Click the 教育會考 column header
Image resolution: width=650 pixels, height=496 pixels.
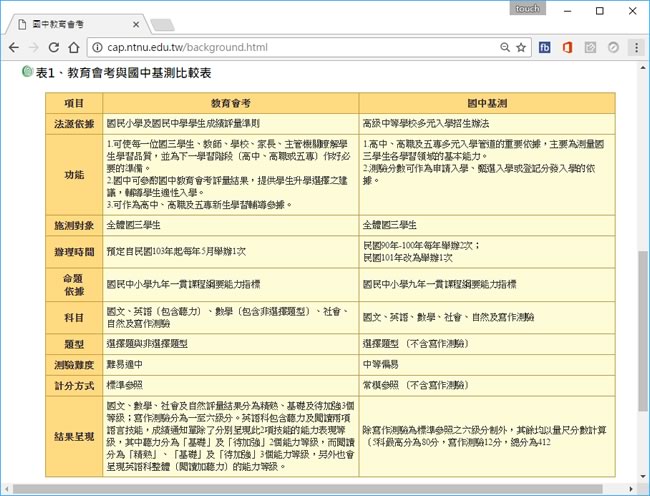click(230, 103)
